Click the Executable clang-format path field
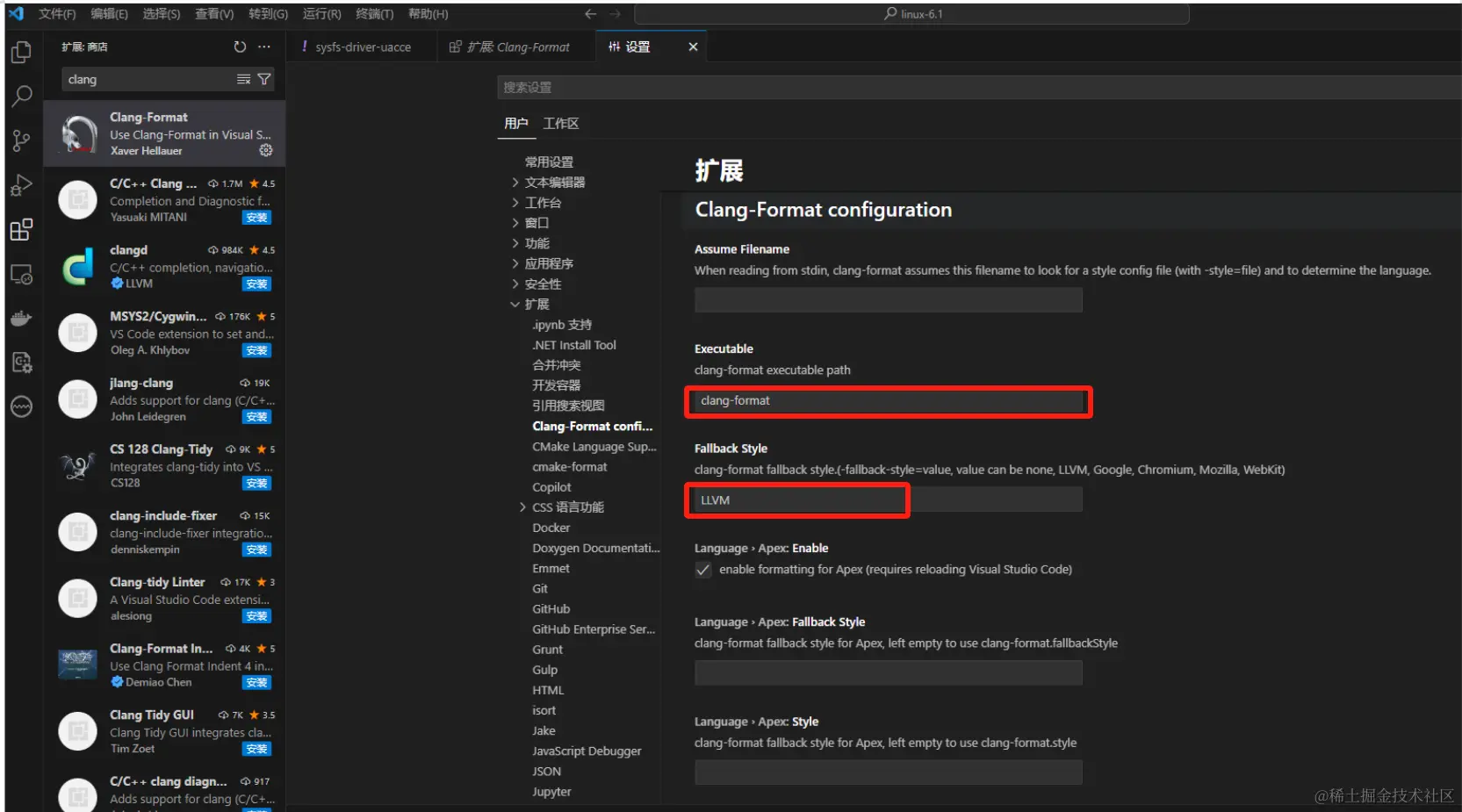 pos(889,401)
